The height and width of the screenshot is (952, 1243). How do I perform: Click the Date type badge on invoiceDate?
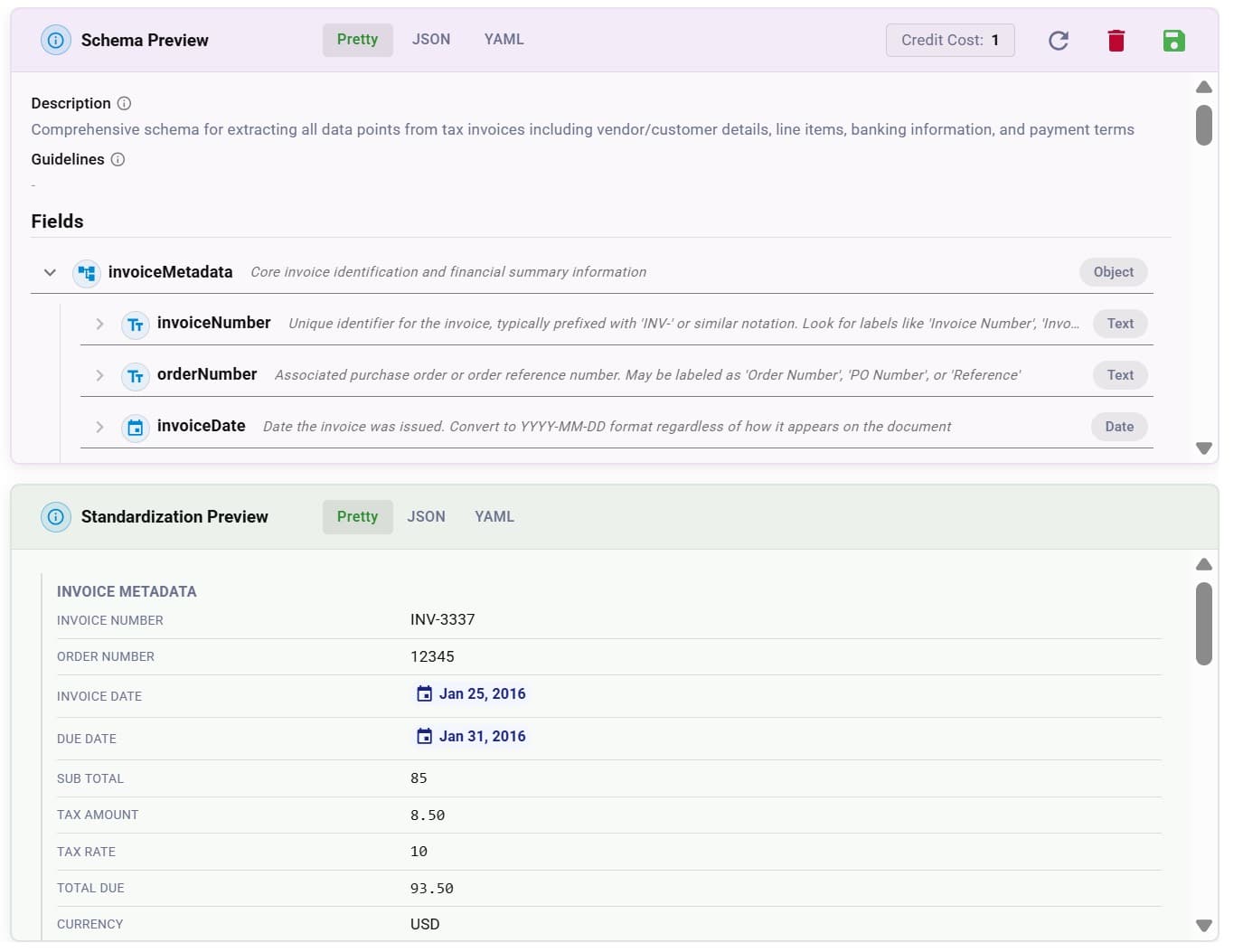[x=1119, y=426]
